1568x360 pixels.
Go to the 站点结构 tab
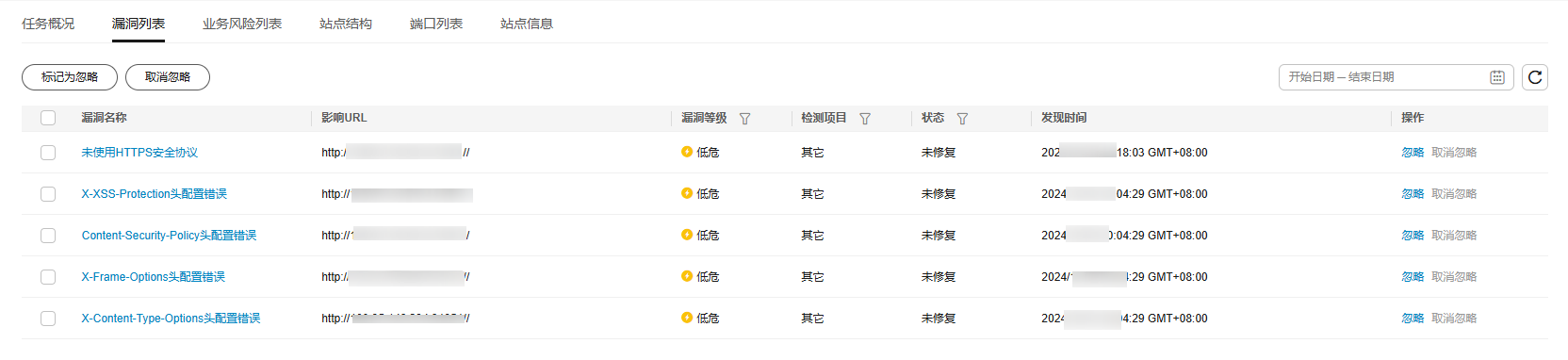(346, 24)
